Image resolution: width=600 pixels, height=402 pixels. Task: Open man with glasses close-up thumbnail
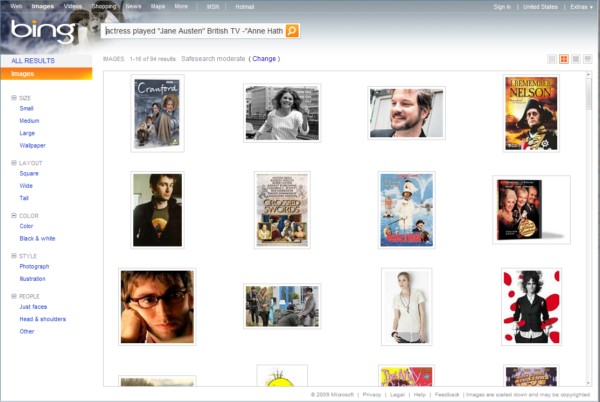157,307
